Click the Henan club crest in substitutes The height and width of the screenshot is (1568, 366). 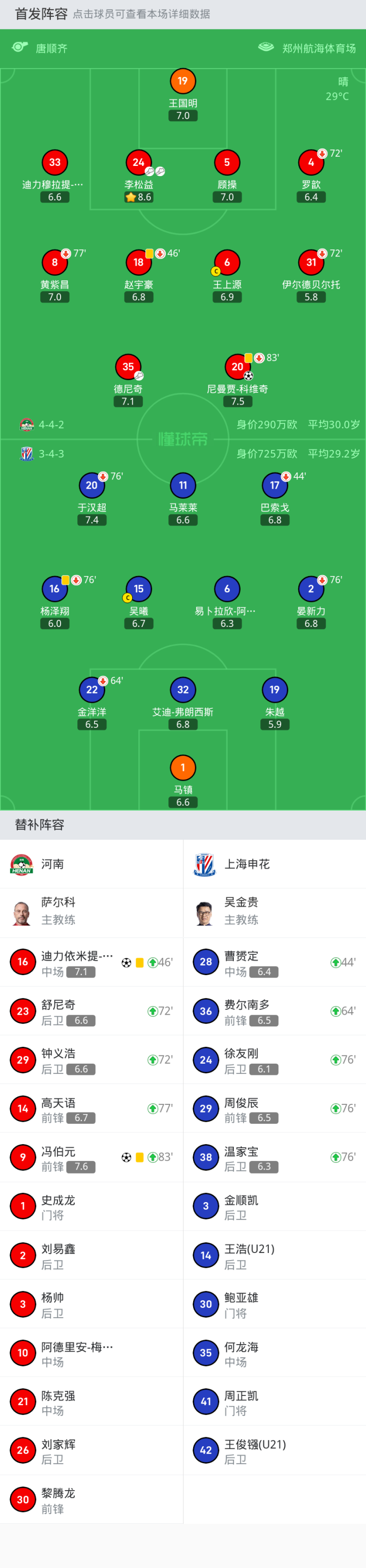coord(22,864)
